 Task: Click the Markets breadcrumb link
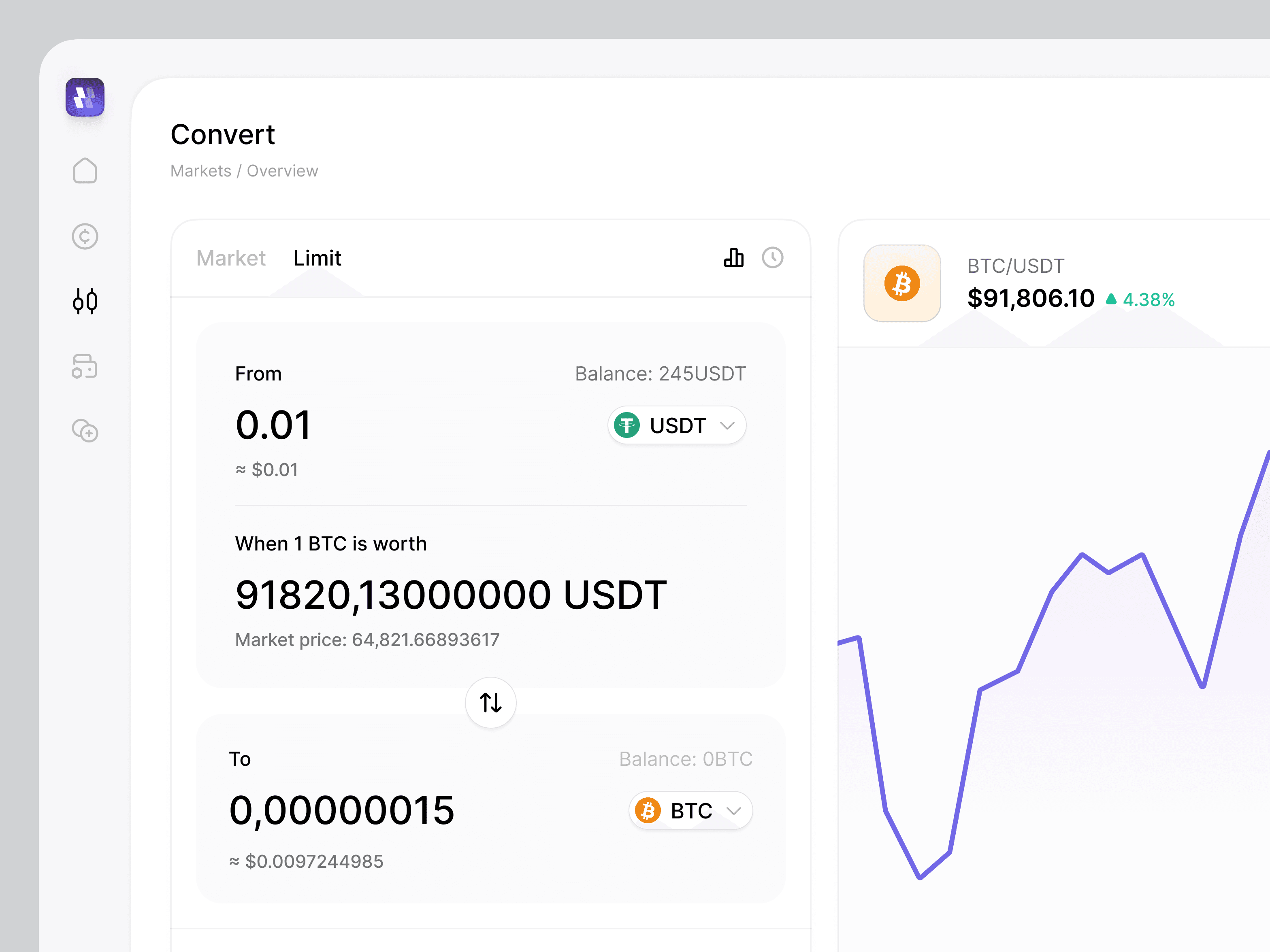[201, 171]
